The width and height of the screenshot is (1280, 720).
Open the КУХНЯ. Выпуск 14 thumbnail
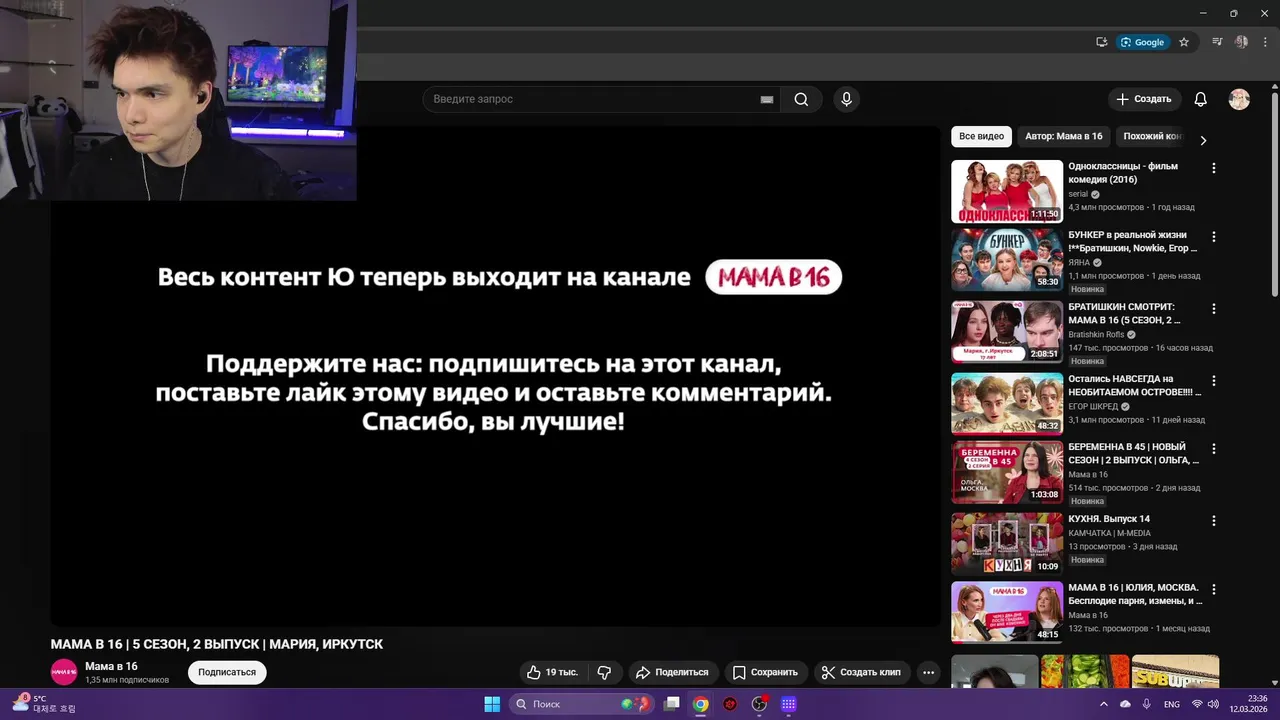pyautogui.click(x=1007, y=544)
